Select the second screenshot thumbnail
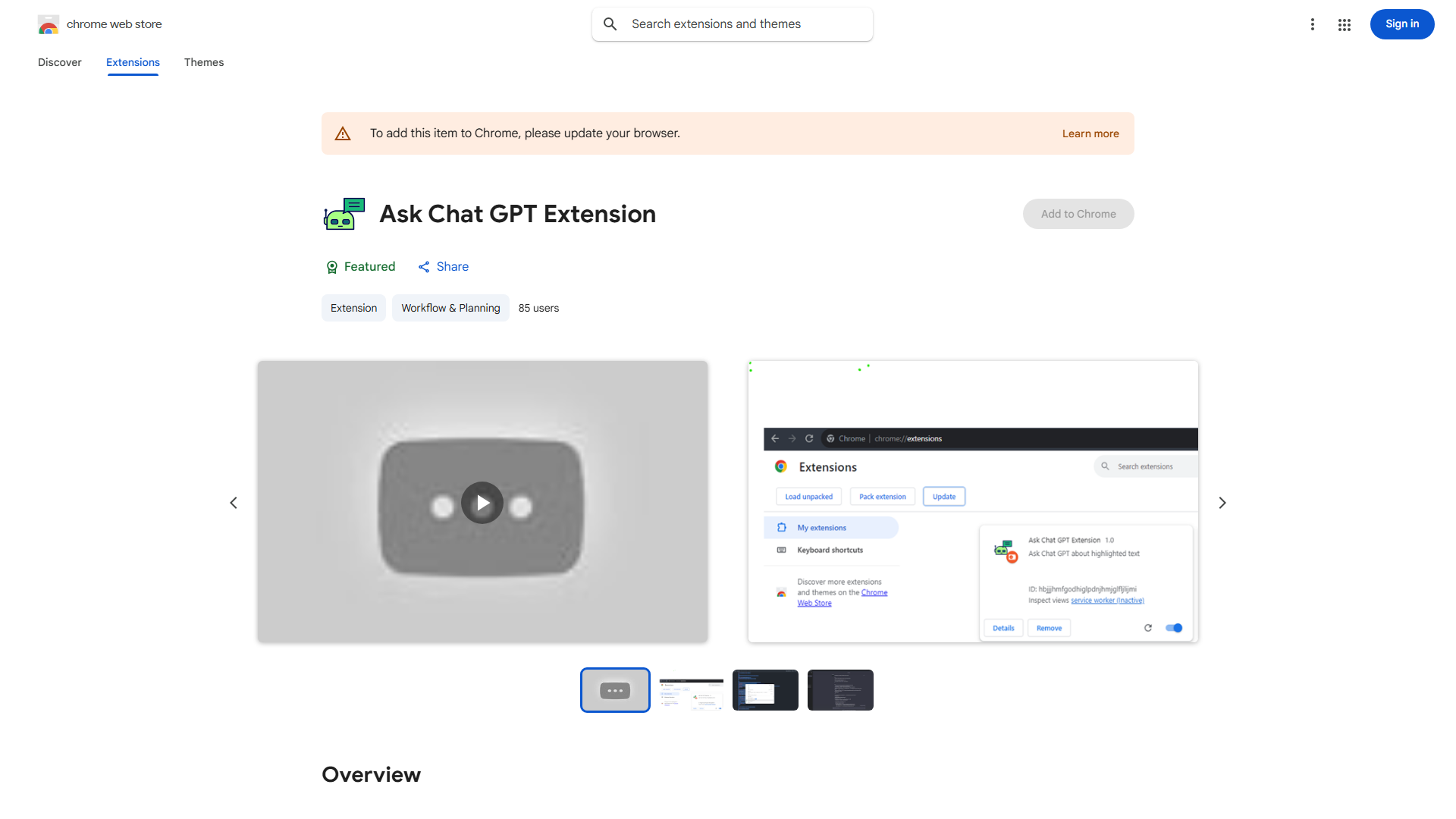The height and width of the screenshot is (819, 1456). (690, 690)
